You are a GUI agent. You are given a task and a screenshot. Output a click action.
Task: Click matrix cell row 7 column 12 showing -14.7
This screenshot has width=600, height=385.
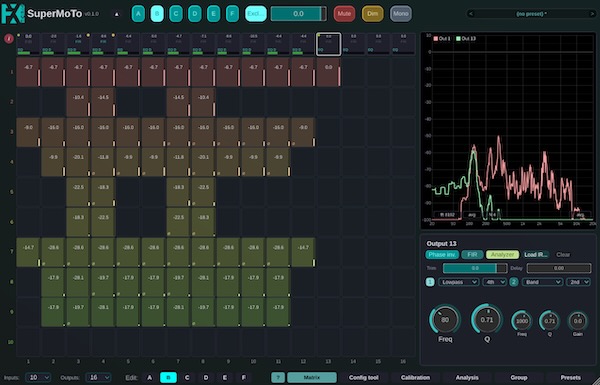click(x=303, y=252)
